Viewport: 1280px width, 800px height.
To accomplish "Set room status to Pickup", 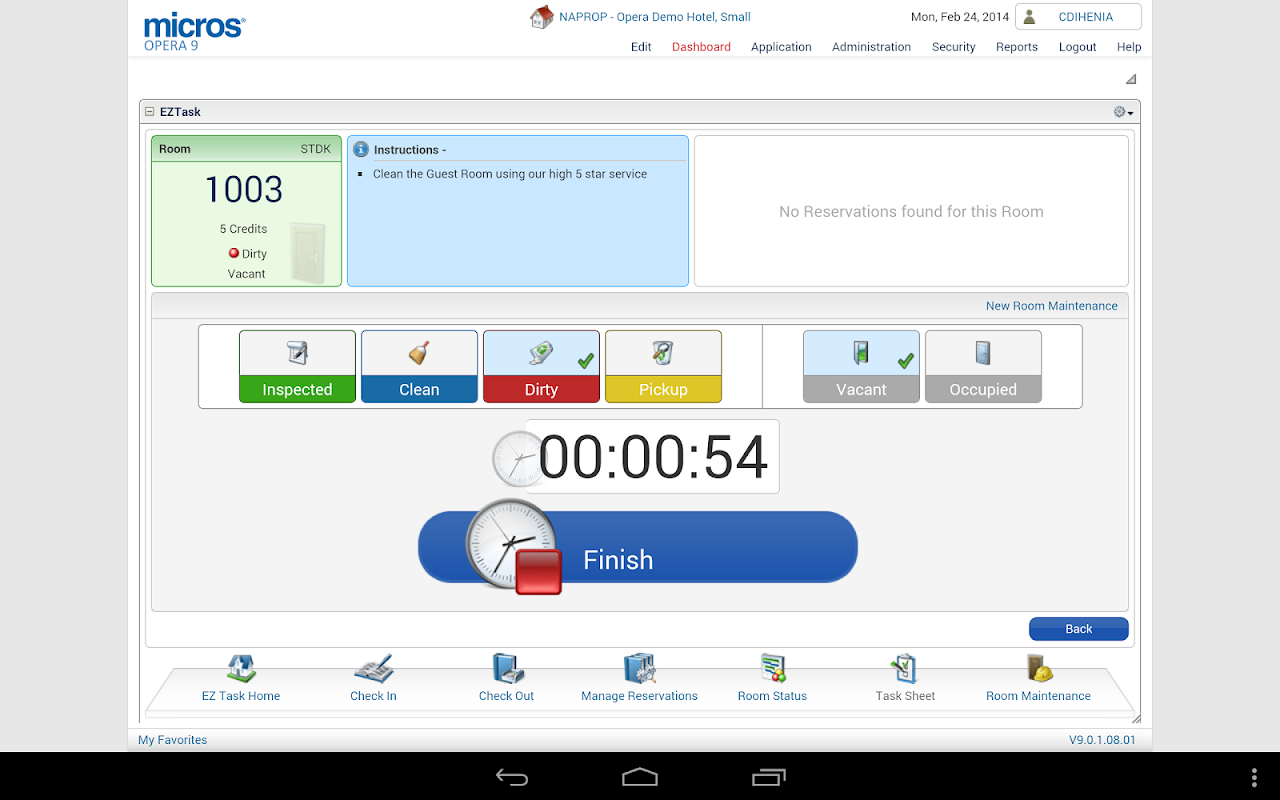I will pos(663,366).
